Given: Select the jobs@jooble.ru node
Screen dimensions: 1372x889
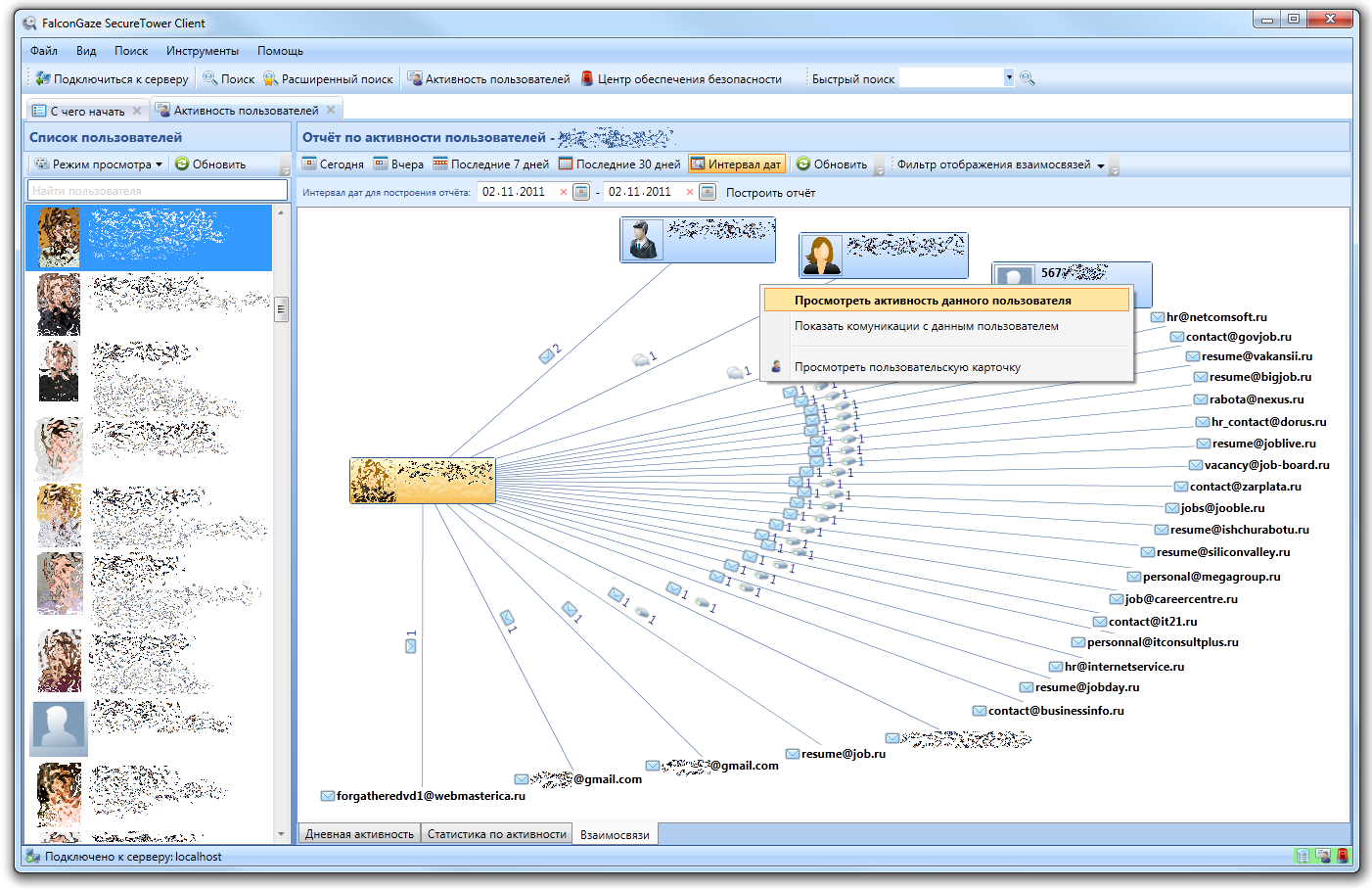Looking at the screenshot, I should click(1214, 508).
